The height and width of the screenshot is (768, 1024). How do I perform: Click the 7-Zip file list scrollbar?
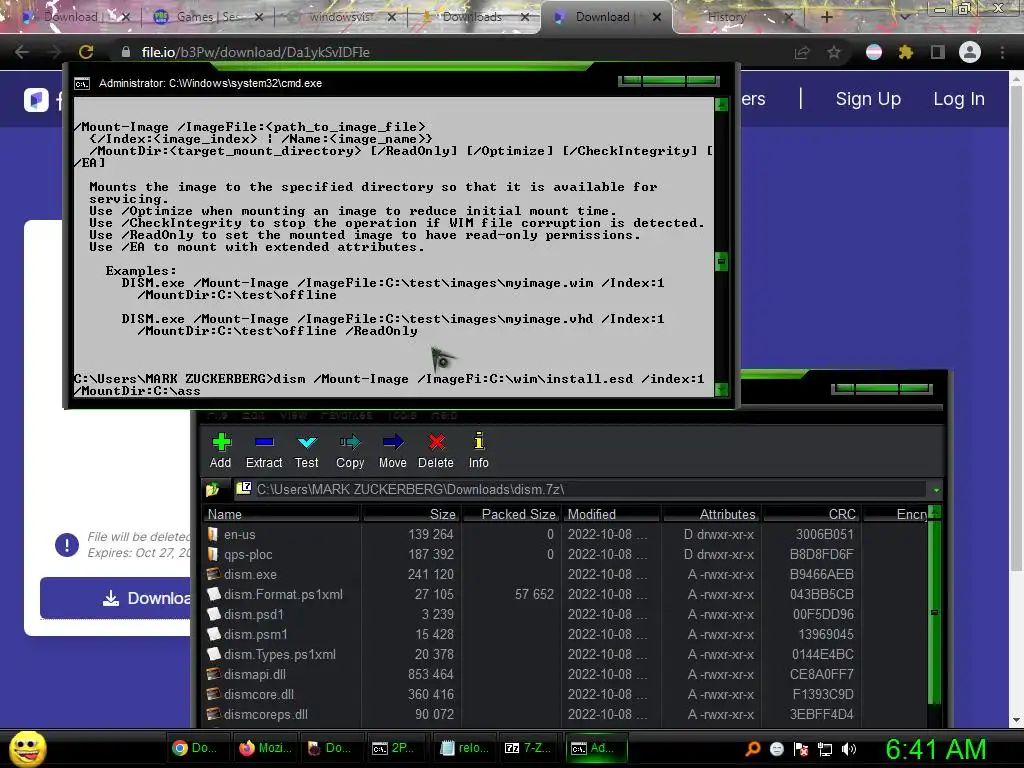pos(935,614)
